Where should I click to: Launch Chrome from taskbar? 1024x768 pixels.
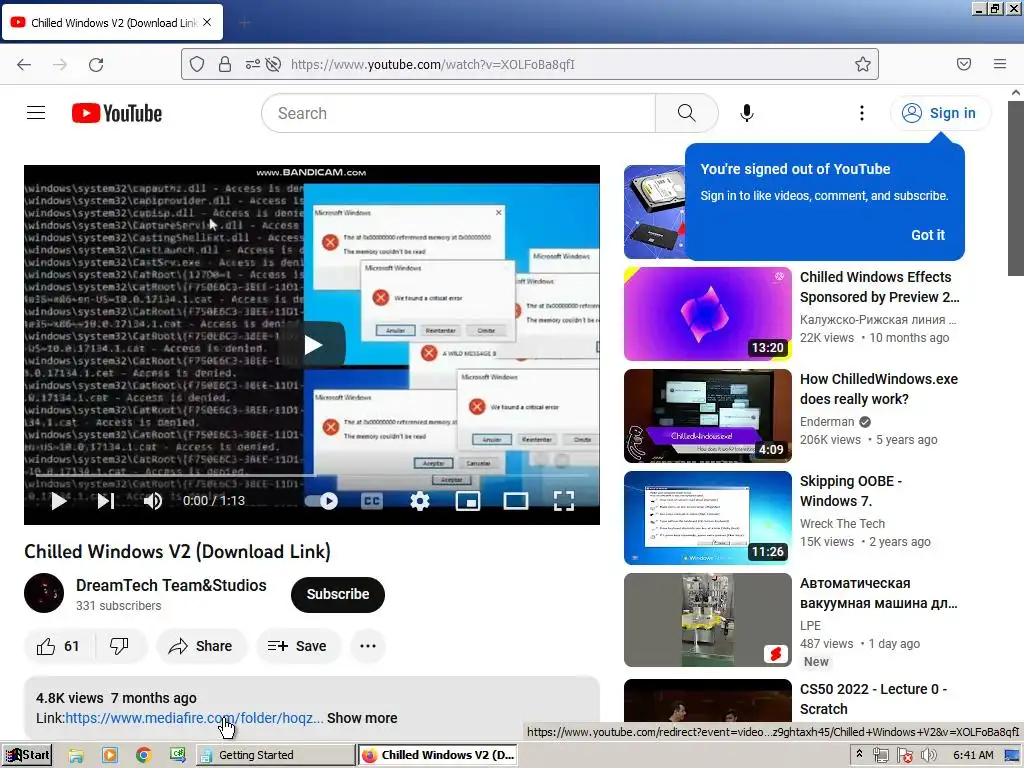(144, 756)
